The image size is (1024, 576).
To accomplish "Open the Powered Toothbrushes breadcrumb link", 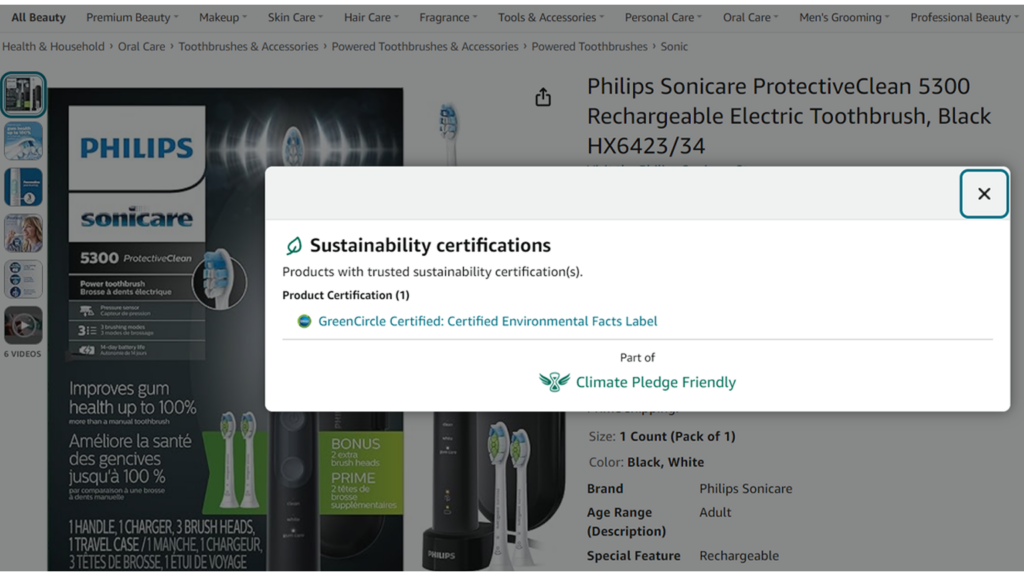I will (x=592, y=46).
